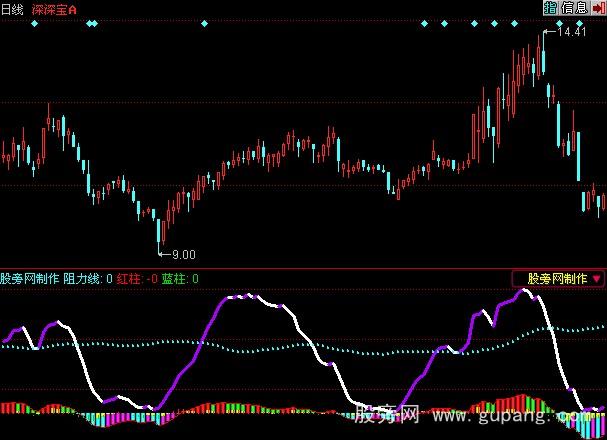Open the 信息 info button
The height and width of the screenshot is (440, 607).
(x=574, y=8)
